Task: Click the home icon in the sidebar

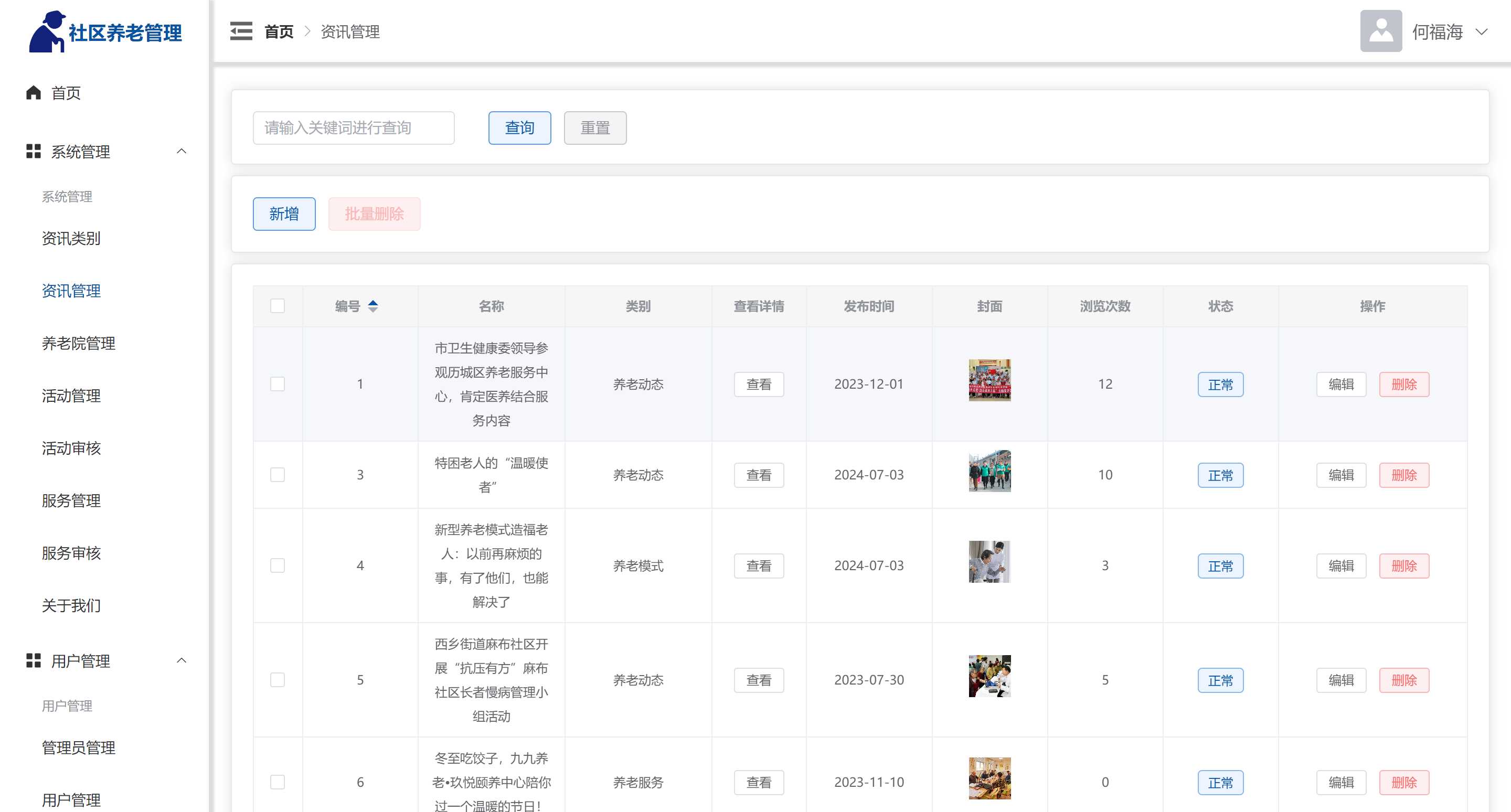Action: coord(34,93)
